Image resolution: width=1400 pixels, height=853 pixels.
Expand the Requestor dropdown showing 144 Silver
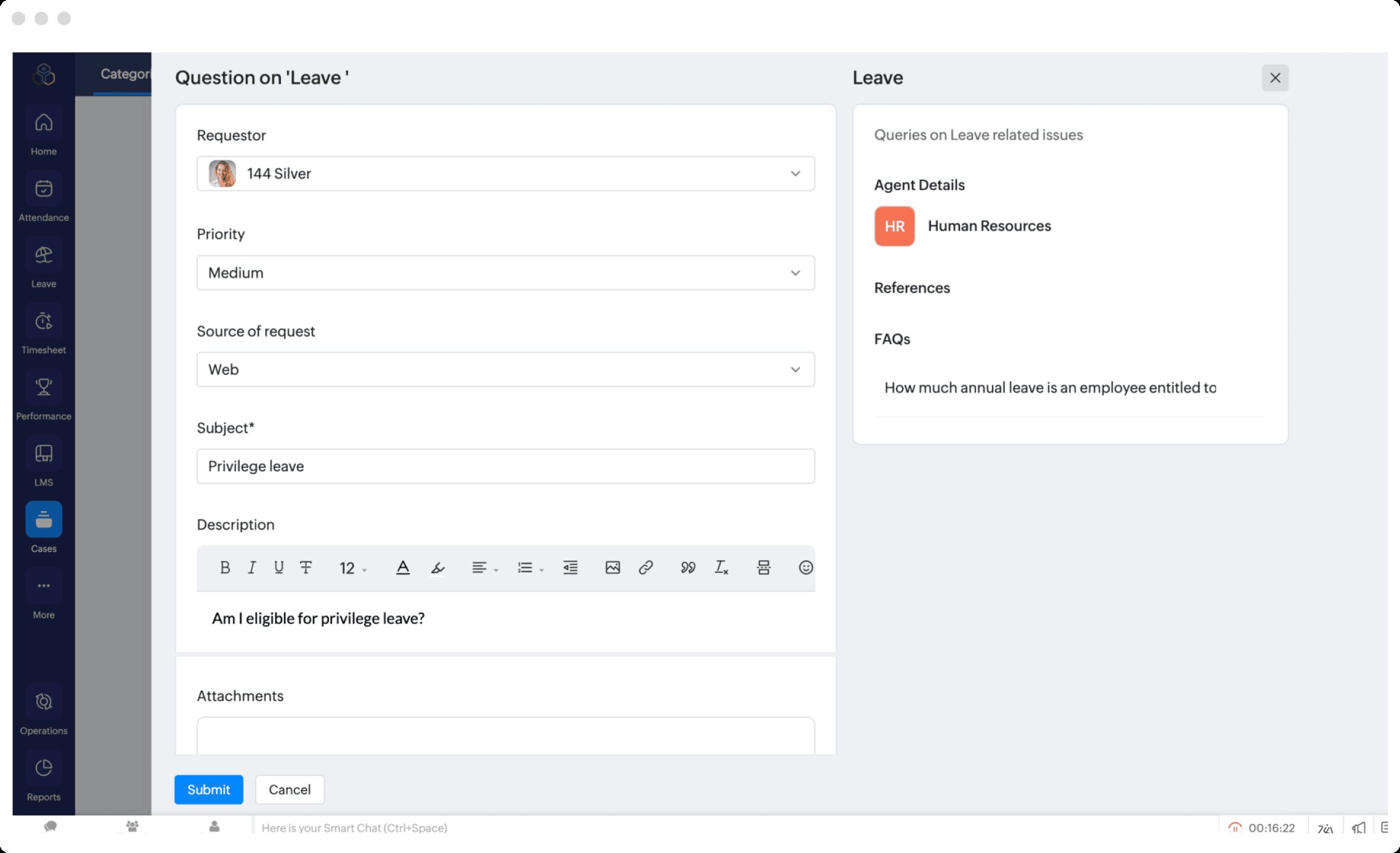coord(505,174)
